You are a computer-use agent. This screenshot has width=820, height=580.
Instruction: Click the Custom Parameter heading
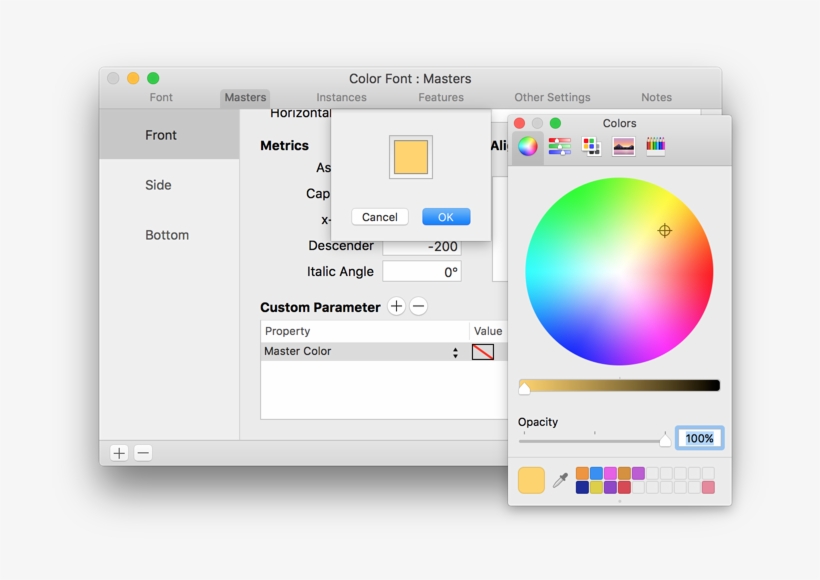[x=320, y=308]
